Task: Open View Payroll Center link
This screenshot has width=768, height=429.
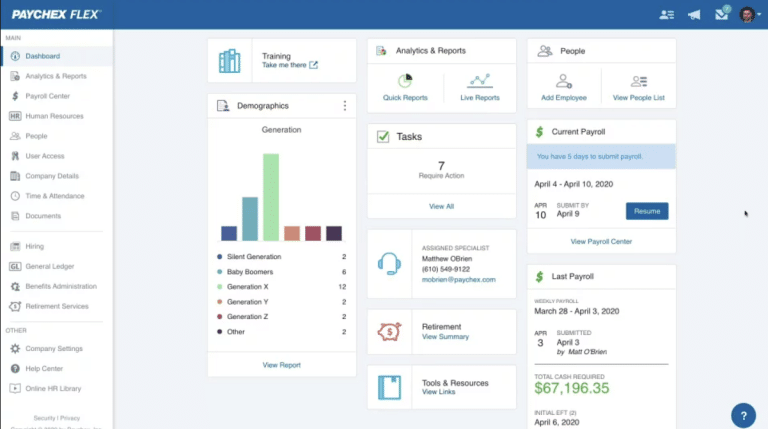Action: 601,241
